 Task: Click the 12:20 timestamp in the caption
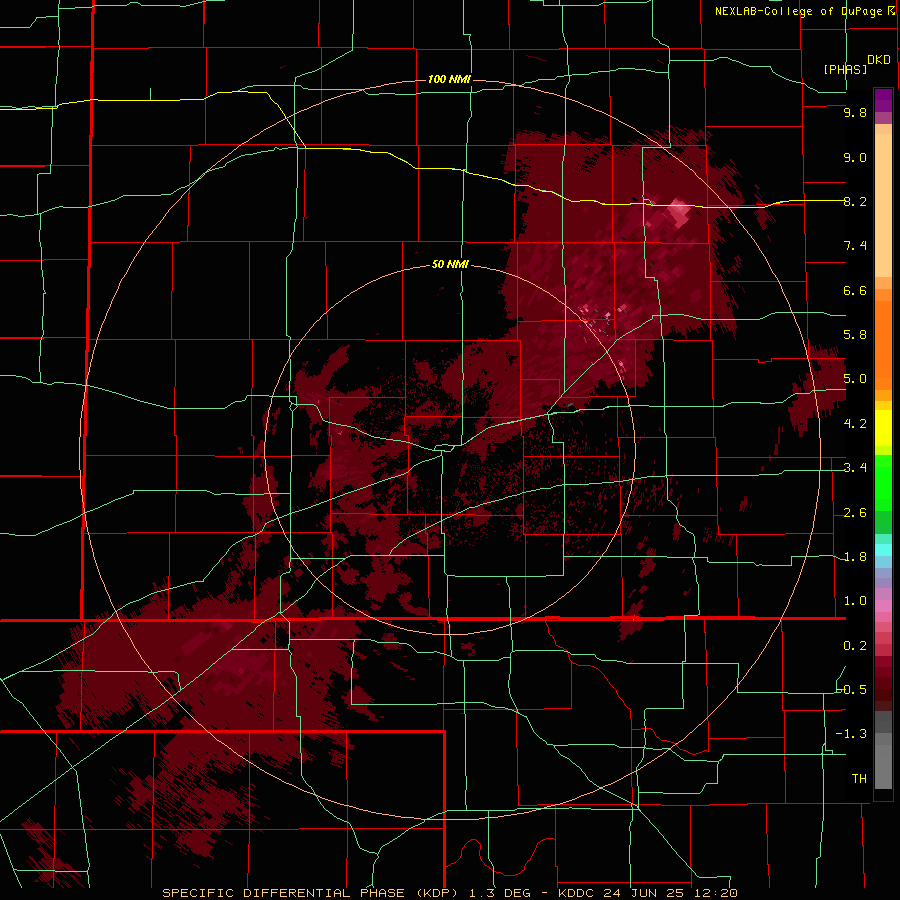[x=715, y=893]
